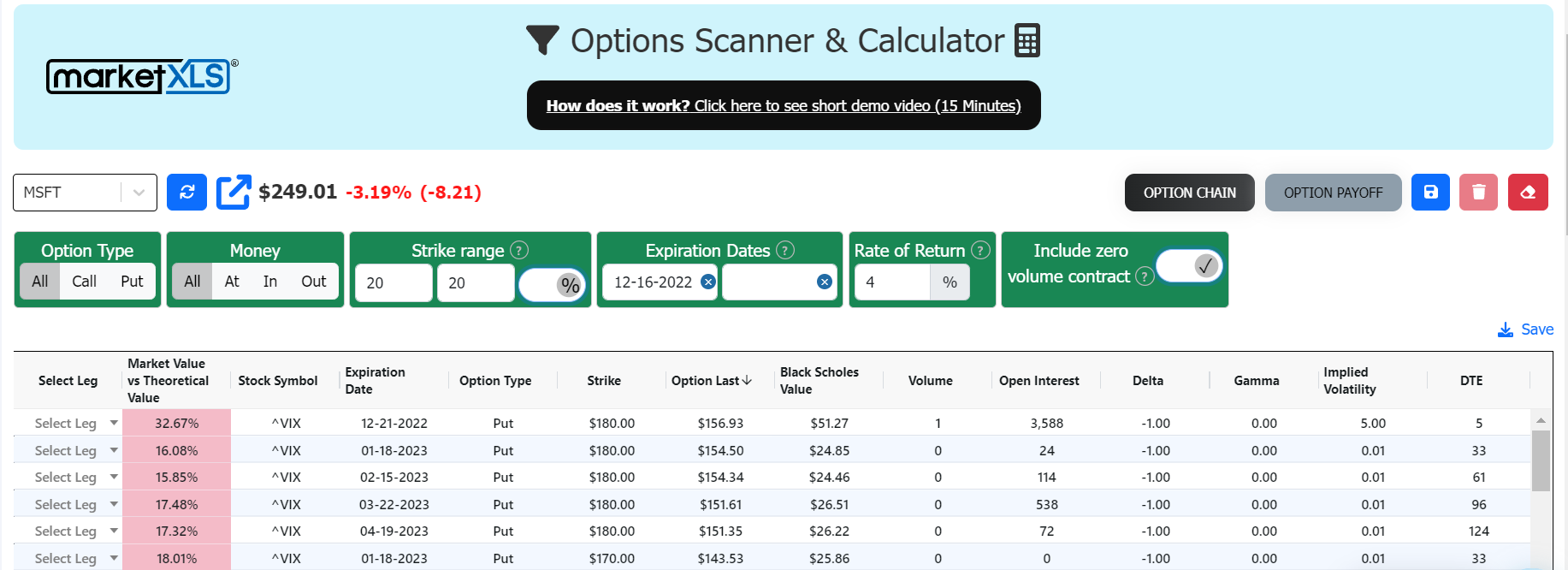The width and height of the screenshot is (1568, 570).
Task: Open the external link icon beside price
Action: coord(234,192)
